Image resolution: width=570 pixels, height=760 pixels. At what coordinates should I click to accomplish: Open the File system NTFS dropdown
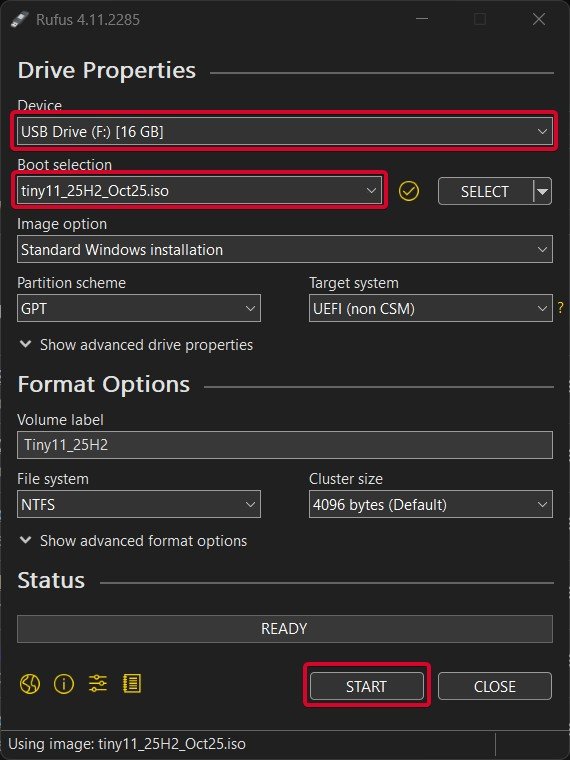point(139,504)
